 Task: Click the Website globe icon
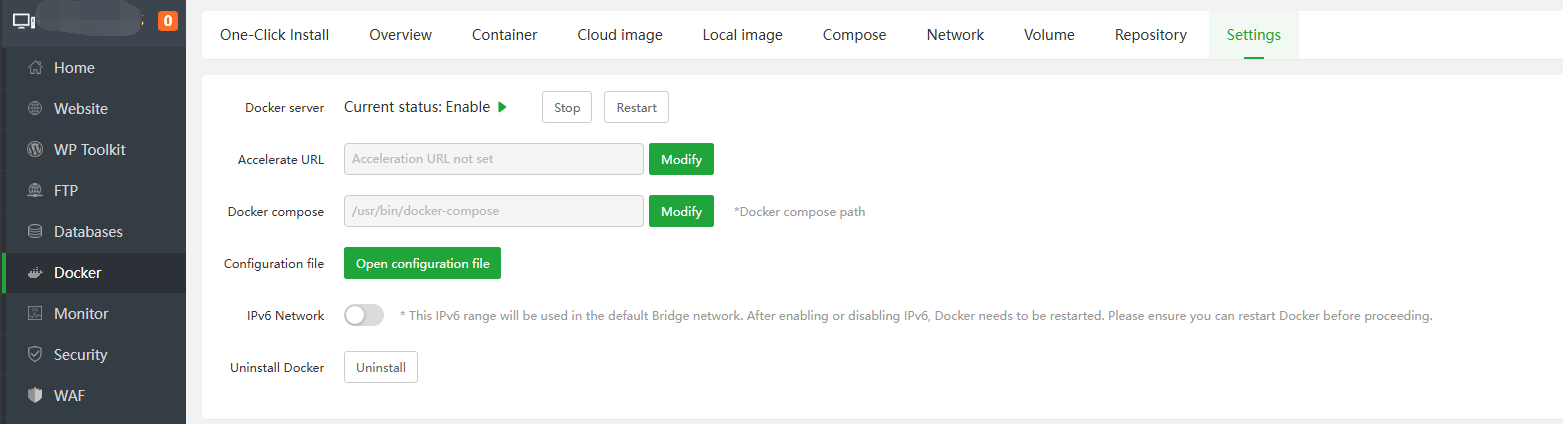[x=36, y=109]
